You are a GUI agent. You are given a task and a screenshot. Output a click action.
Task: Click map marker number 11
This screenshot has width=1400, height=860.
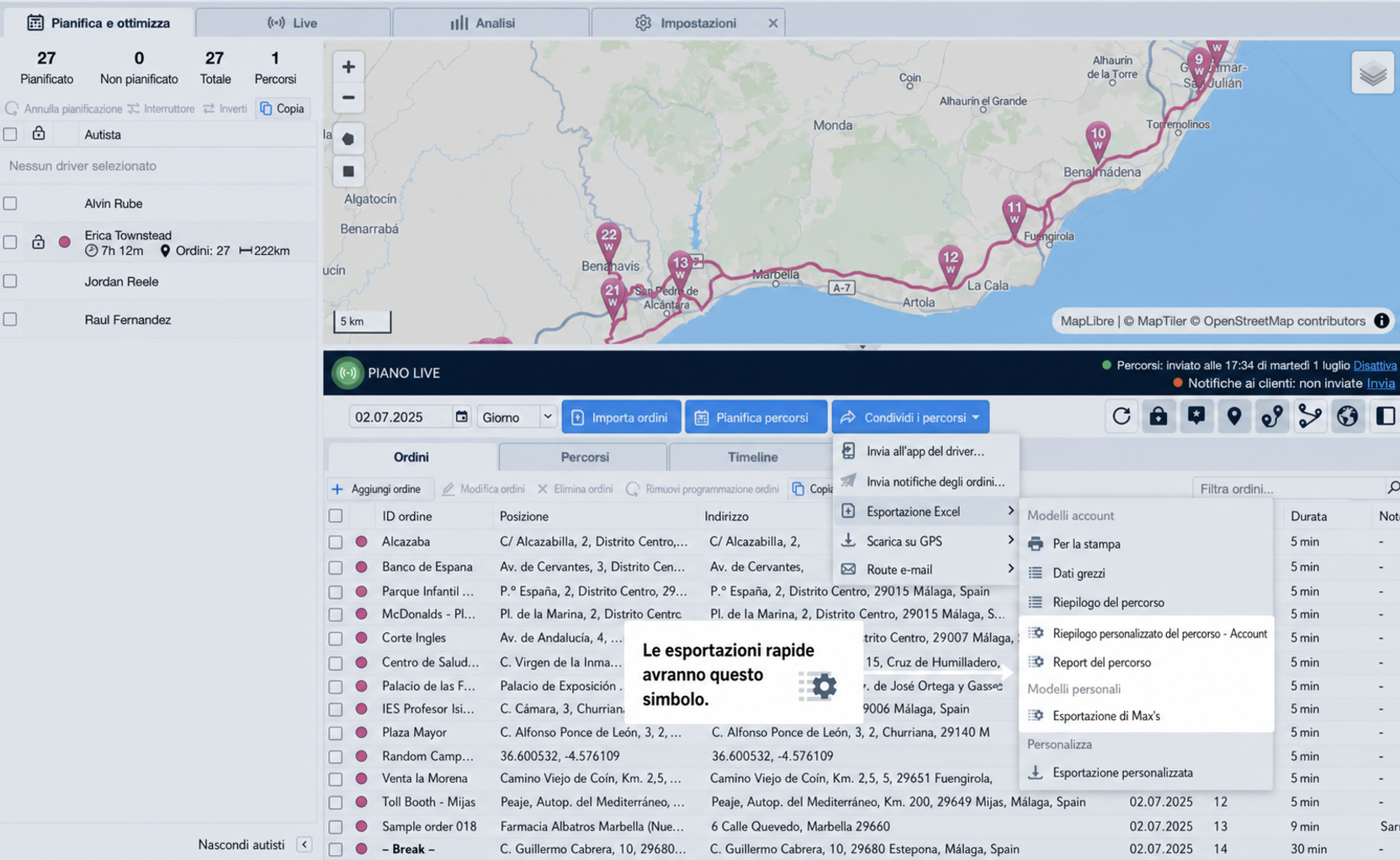[1015, 214]
